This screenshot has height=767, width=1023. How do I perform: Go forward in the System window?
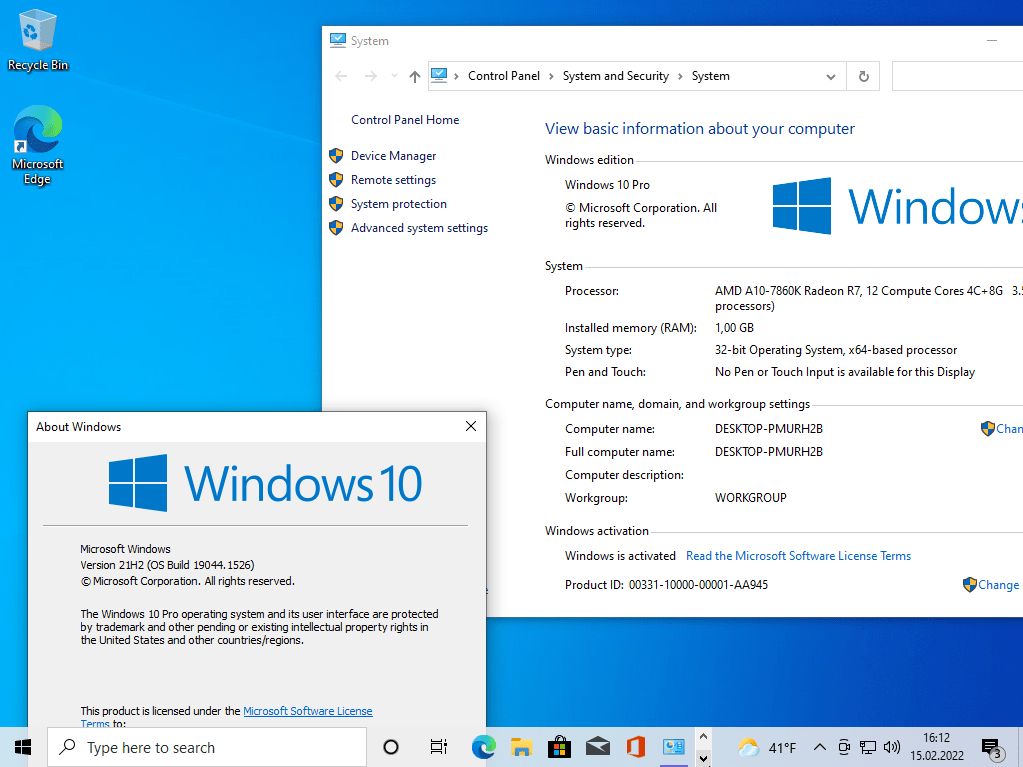pyautogui.click(x=371, y=76)
